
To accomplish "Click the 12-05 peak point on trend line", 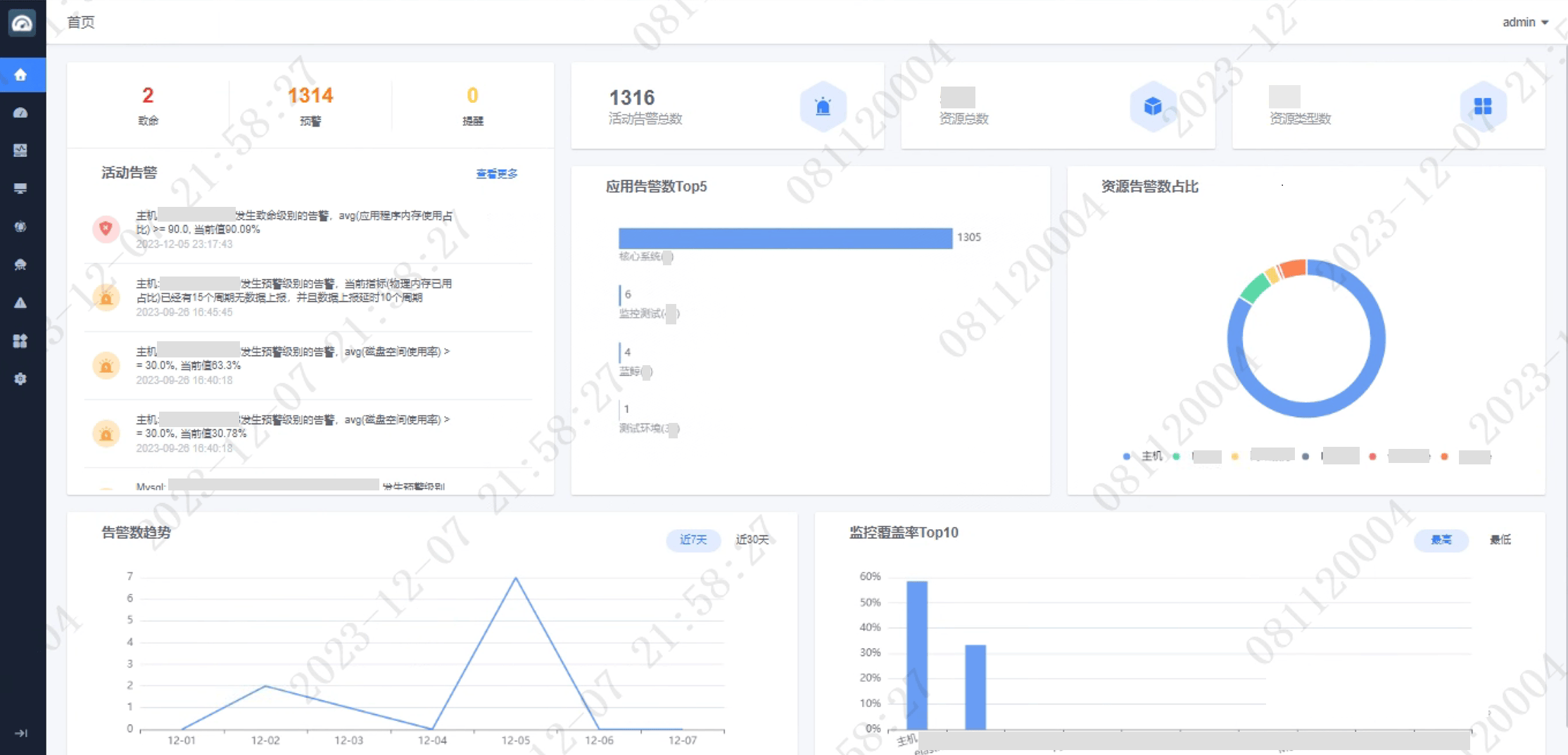I will pos(516,578).
